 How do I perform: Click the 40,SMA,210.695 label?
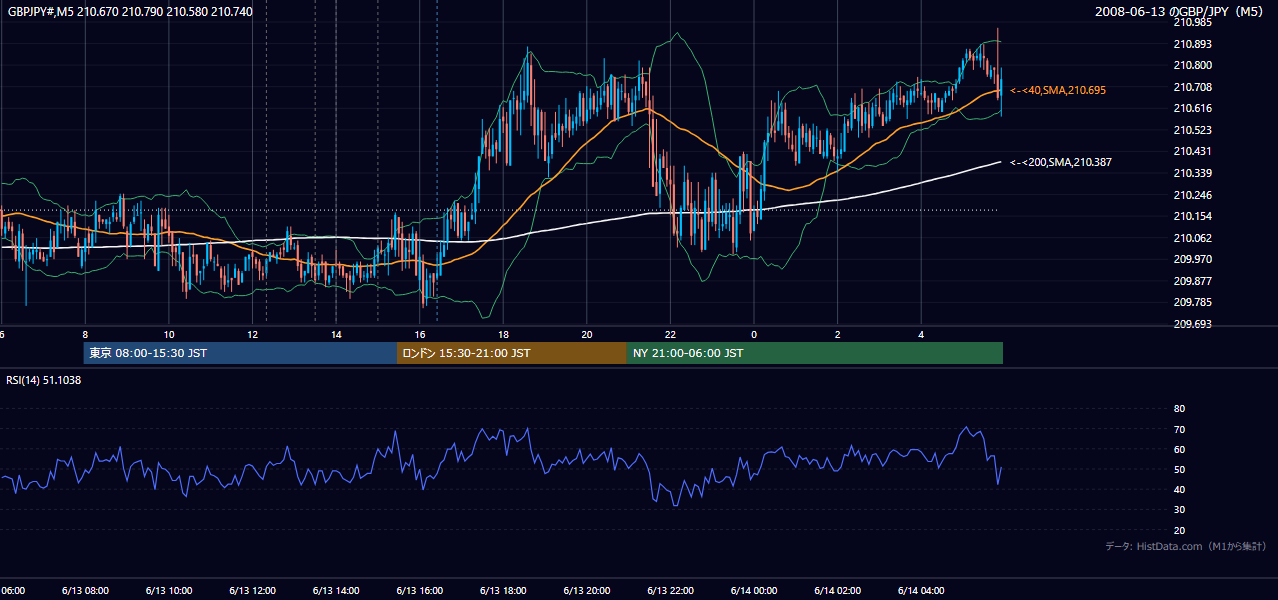pyautogui.click(x=1058, y=90)
